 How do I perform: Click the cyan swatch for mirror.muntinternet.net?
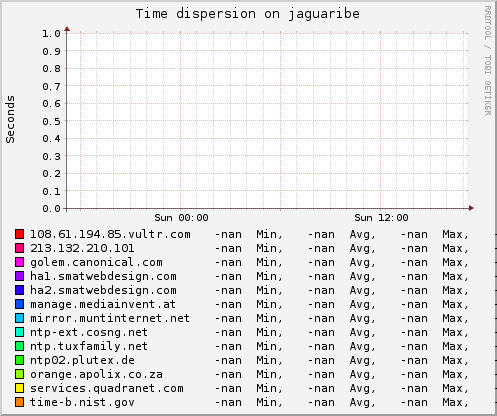pos(19,318)
